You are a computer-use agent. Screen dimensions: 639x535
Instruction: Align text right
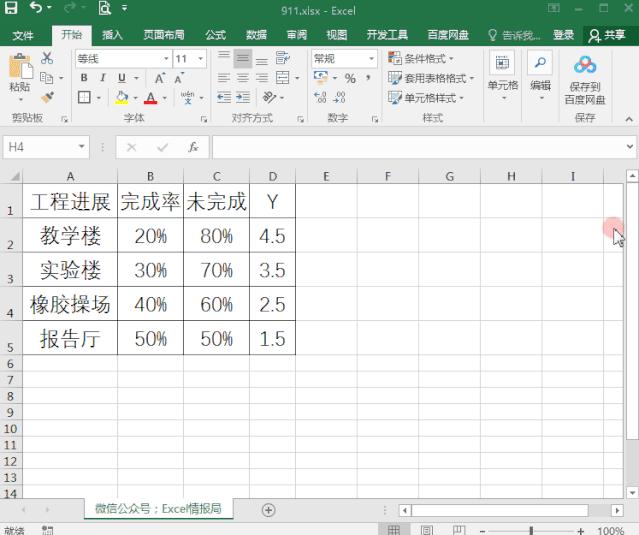coord(262,78)
